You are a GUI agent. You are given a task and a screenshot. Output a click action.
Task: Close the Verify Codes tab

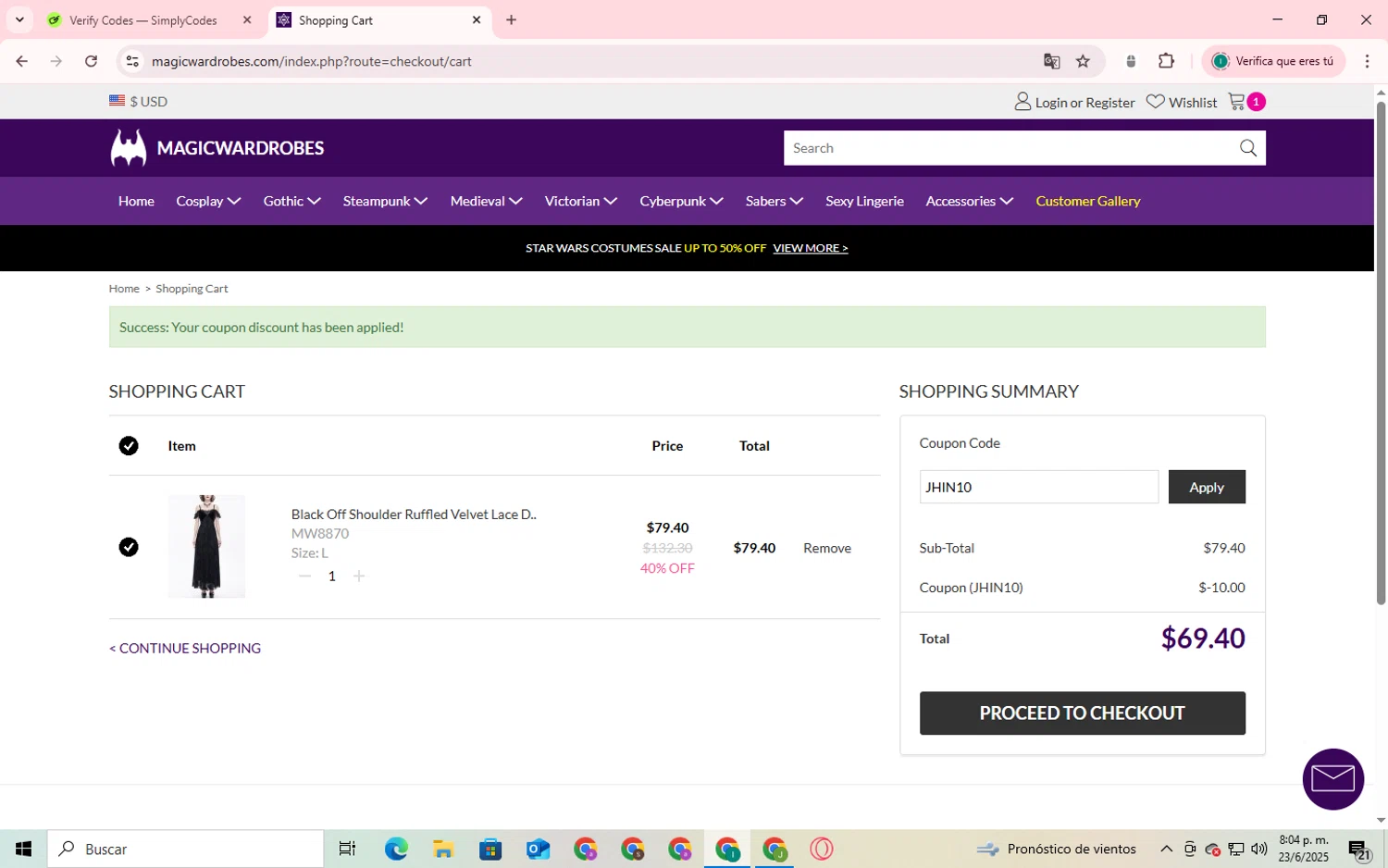pyautogui.click(x=247, y=19)
